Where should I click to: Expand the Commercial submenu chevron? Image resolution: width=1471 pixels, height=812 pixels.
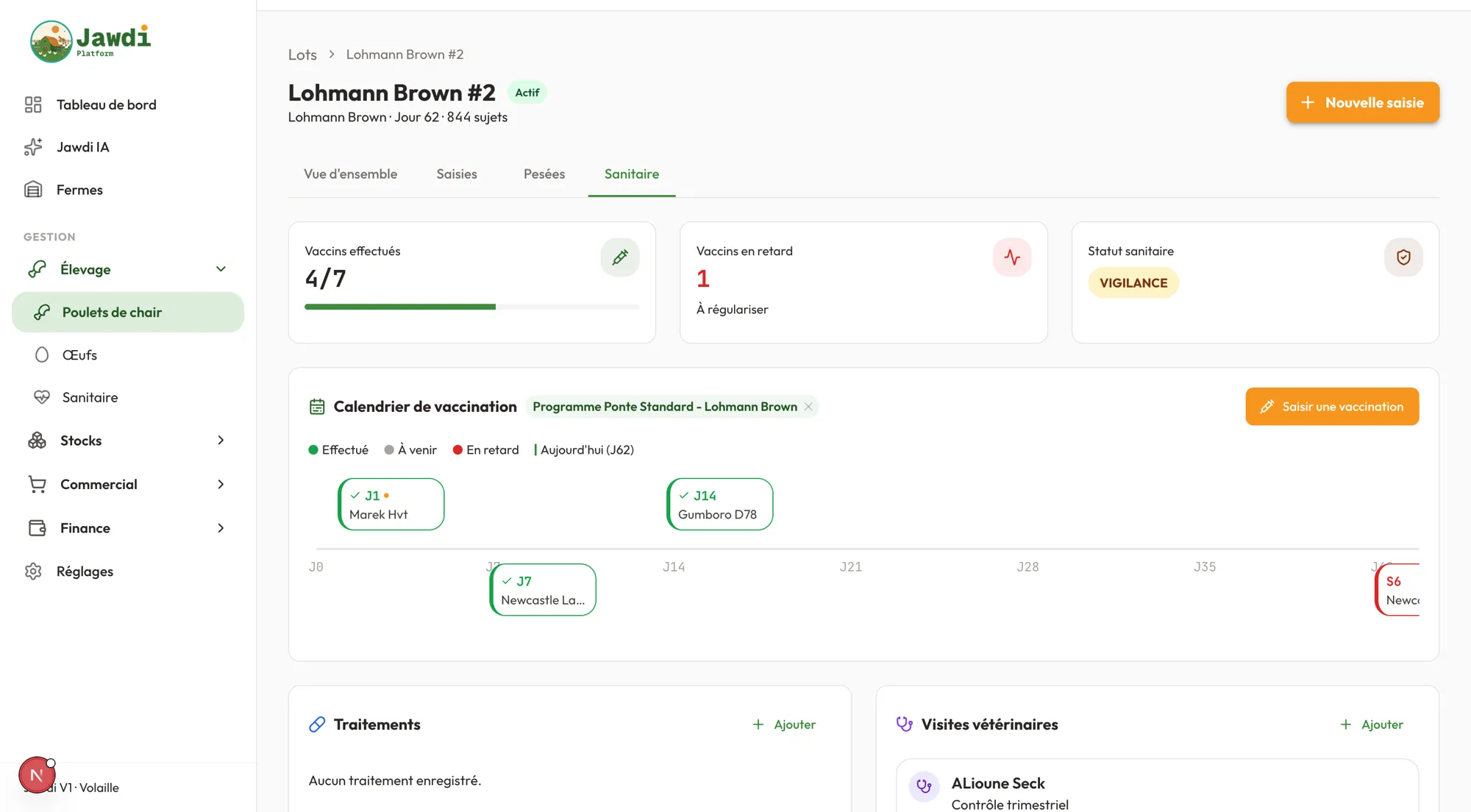[221, 484]
